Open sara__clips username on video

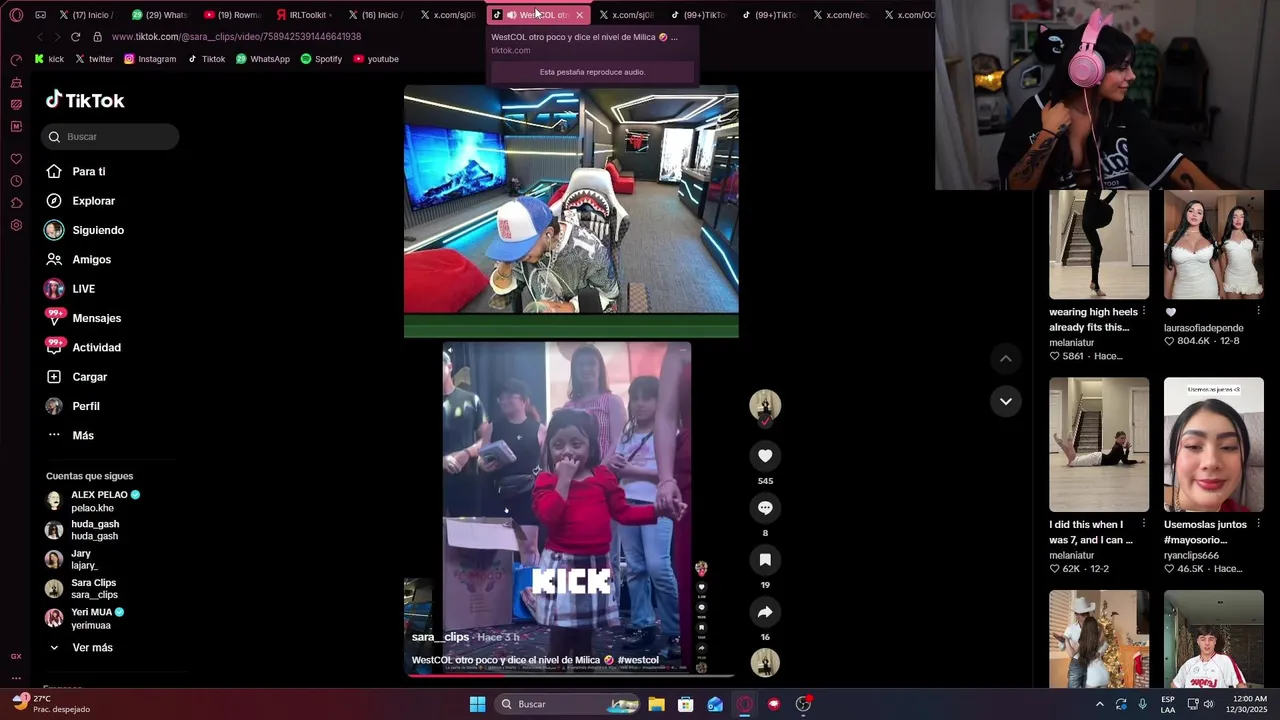pyautogui.click(x=440, y=637)
